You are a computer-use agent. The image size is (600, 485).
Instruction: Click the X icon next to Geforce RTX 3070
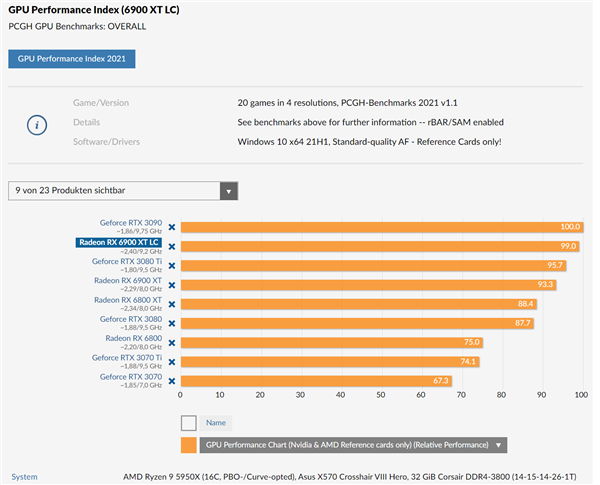pos(172,380)
